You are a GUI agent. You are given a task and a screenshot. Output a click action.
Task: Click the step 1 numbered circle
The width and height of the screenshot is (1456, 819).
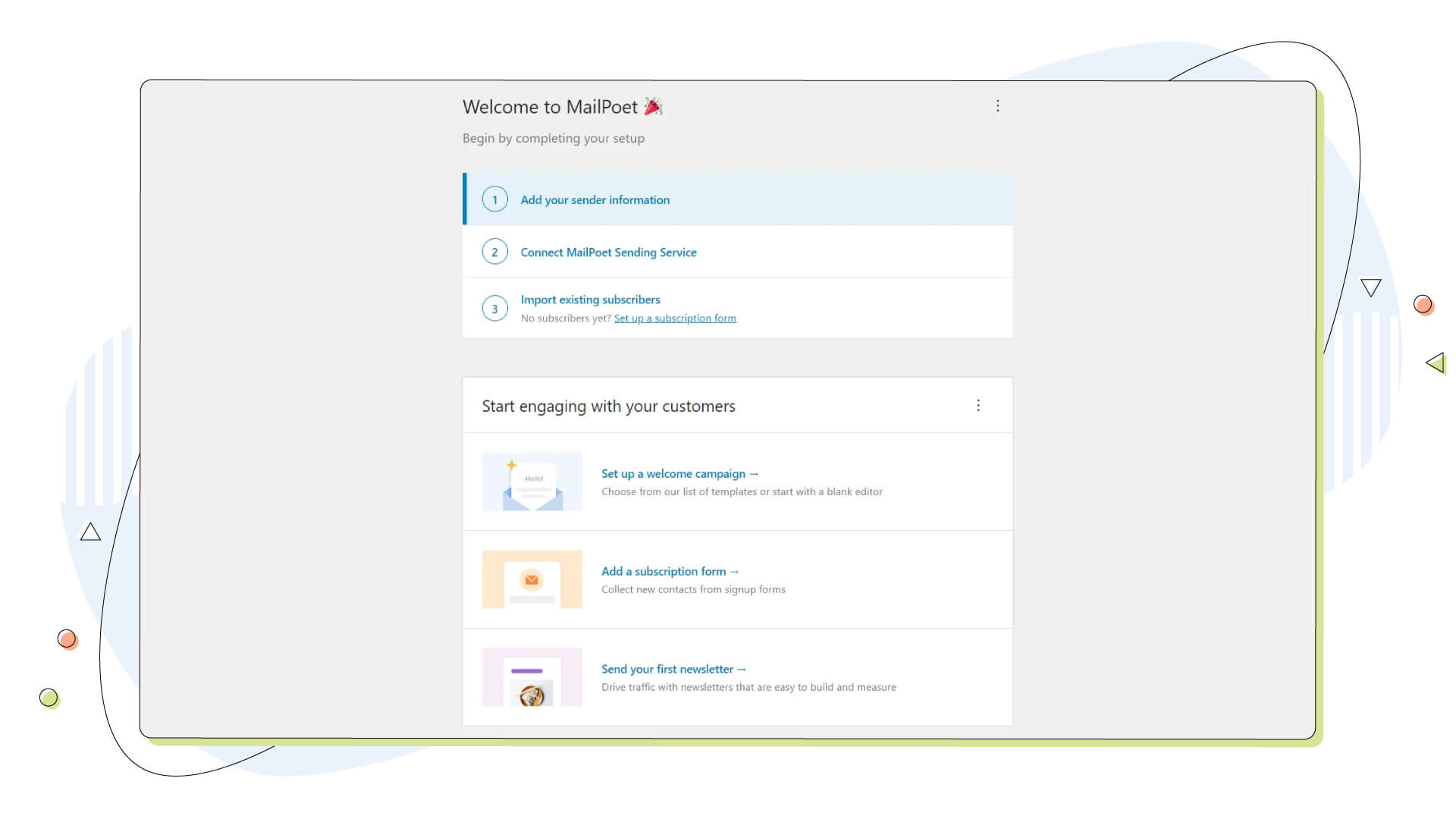click(495, 199)
